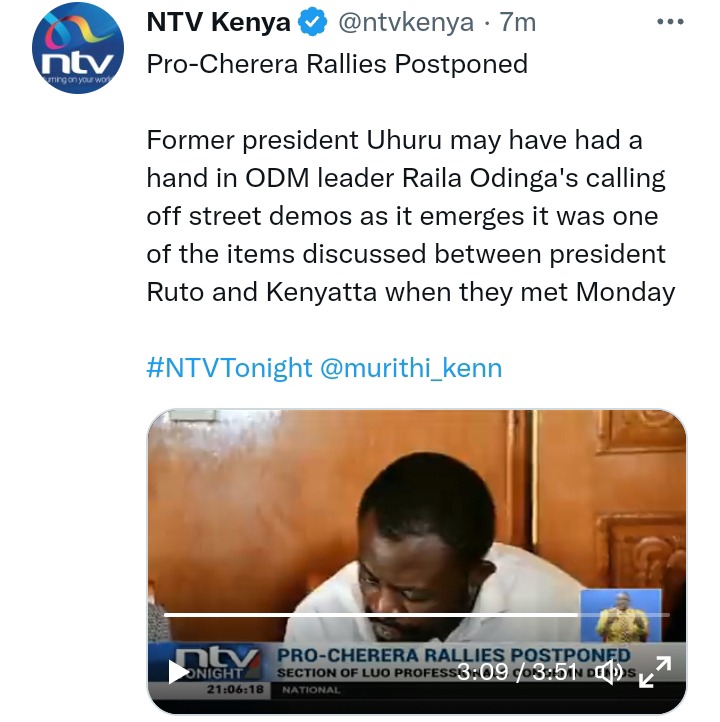Mute the video using the speaker icon
The image size is (720, 722).
(609, 672)
